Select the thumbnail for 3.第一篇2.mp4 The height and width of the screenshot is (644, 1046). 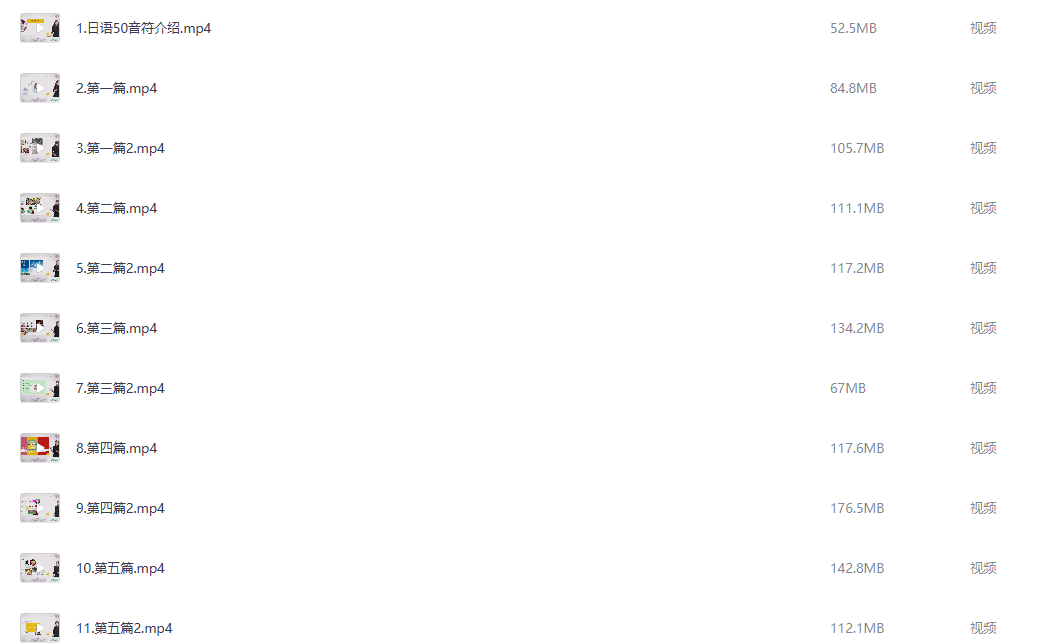click(x=40, y=148)
